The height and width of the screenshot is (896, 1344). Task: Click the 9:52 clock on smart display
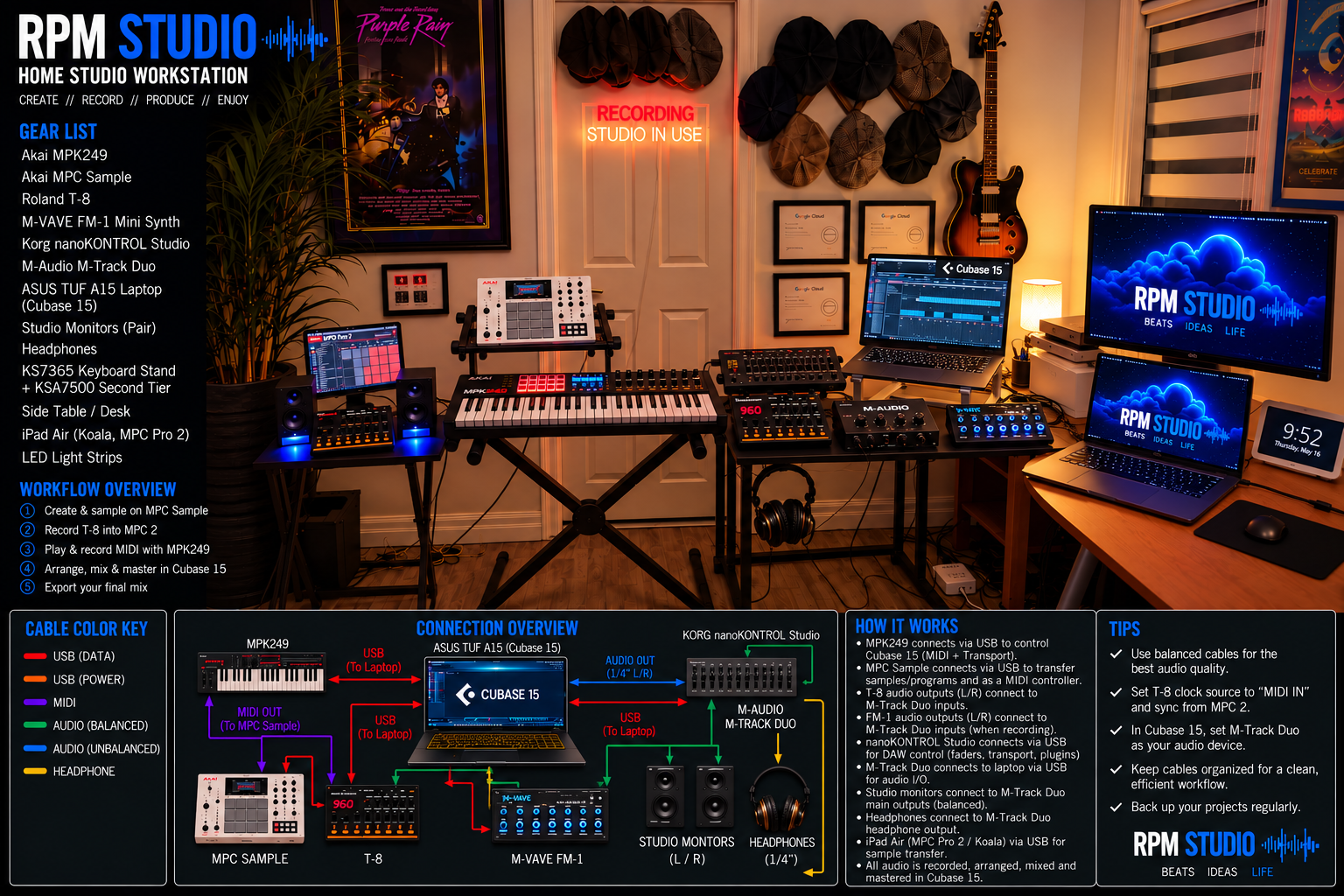pyautogui.click(x=1302, y=434)
